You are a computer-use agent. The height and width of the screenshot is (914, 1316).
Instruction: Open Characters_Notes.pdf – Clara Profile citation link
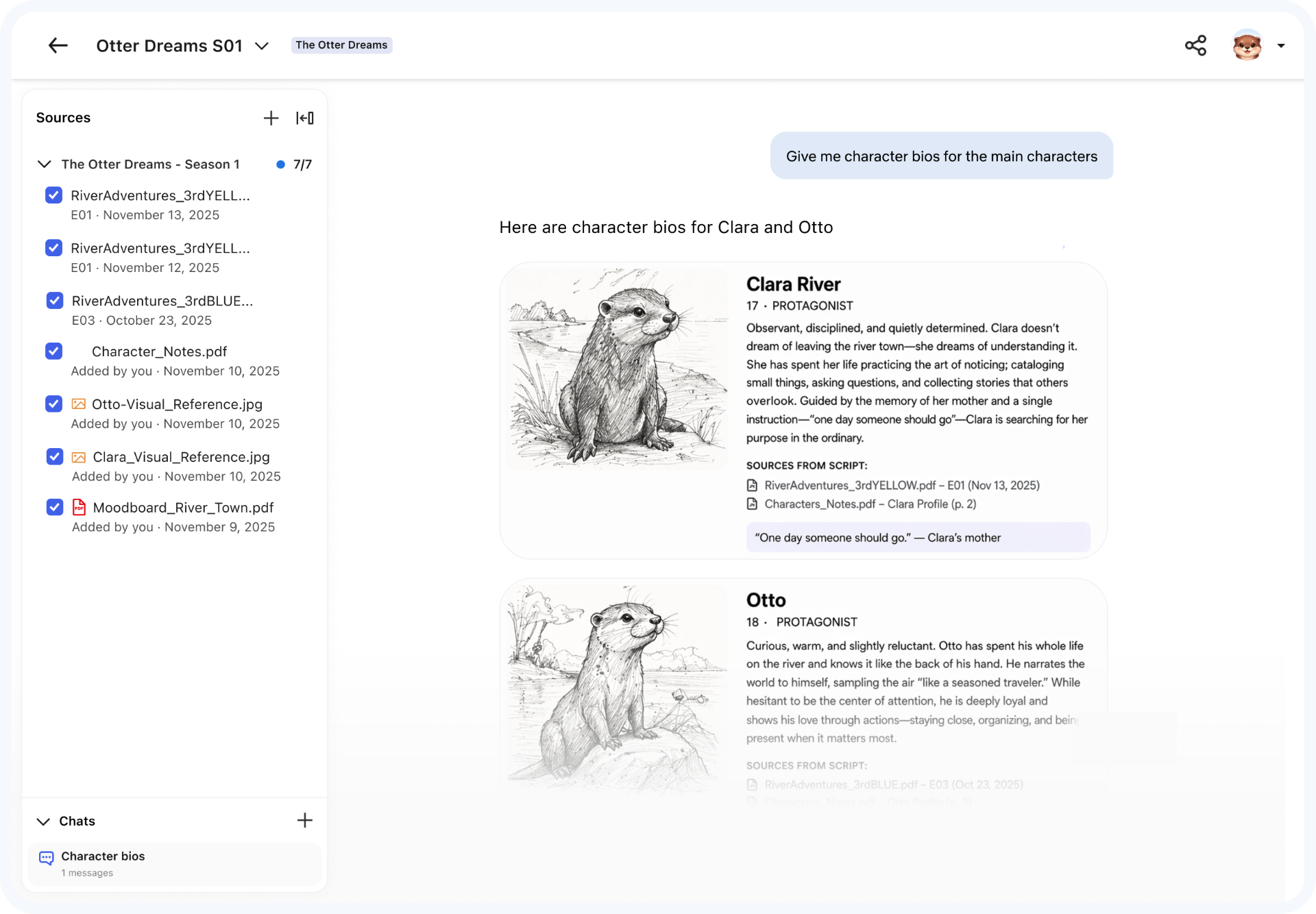pos(870,504)
